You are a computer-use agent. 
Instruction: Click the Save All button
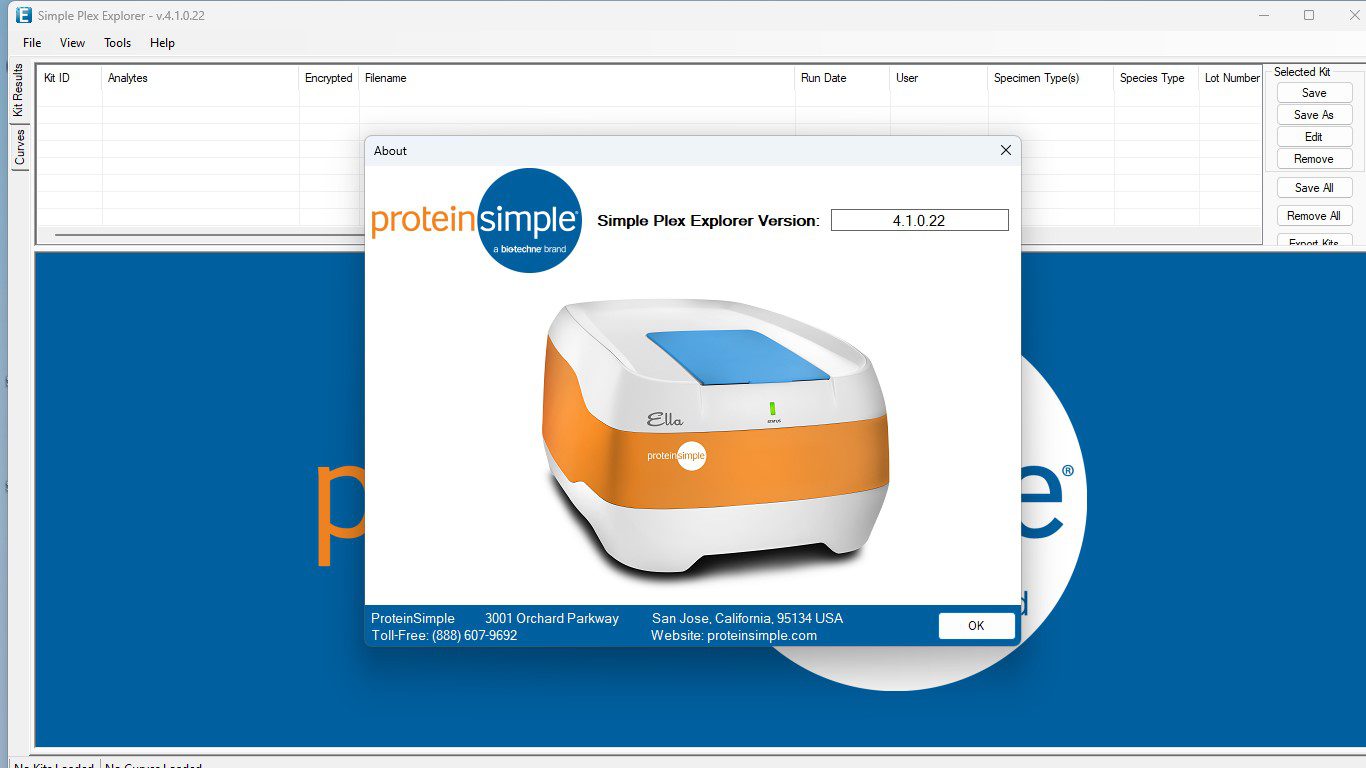click(1313, 187)
